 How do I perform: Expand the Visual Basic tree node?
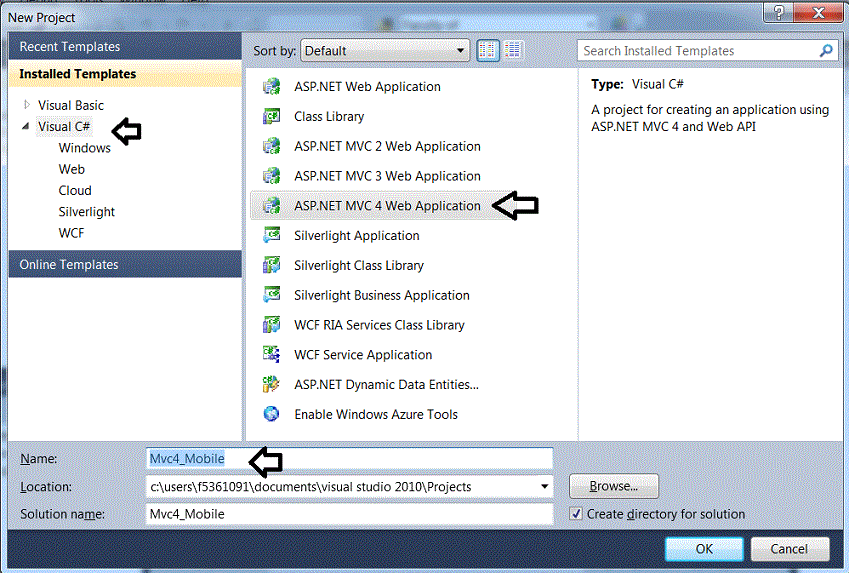27,105
